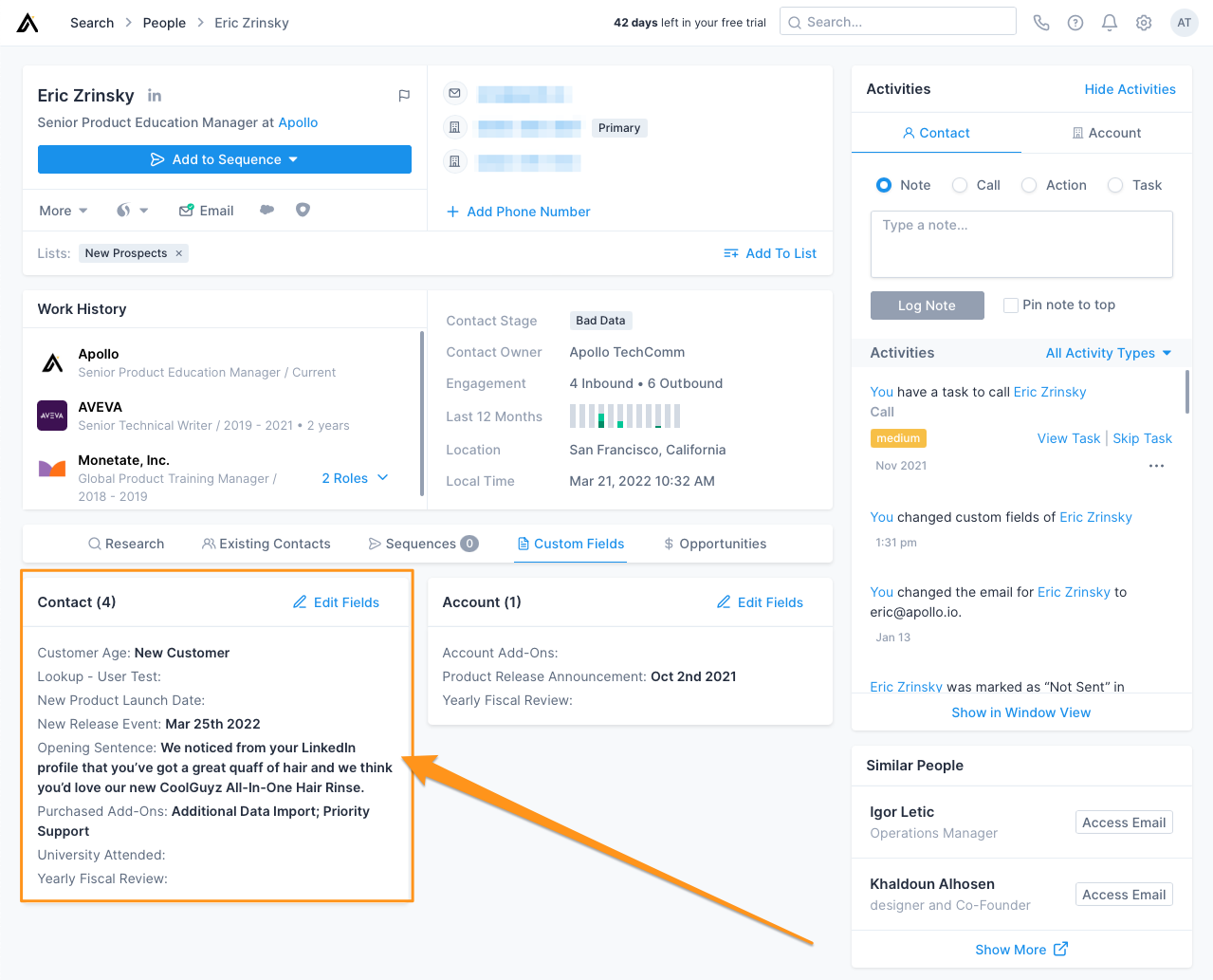Click Show in Window View
The height and width of the screenshot is (980, 1213).
tap(1020, 712)
